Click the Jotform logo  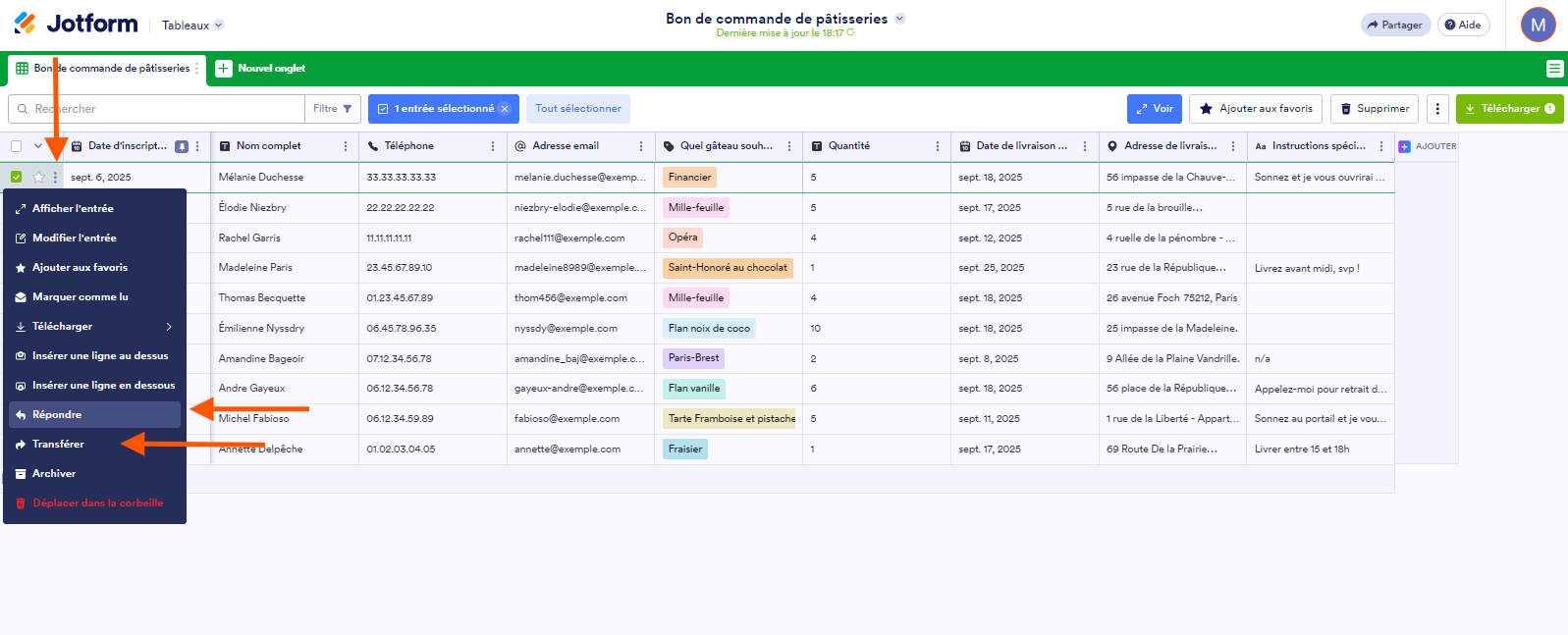(x=76, y=24)
